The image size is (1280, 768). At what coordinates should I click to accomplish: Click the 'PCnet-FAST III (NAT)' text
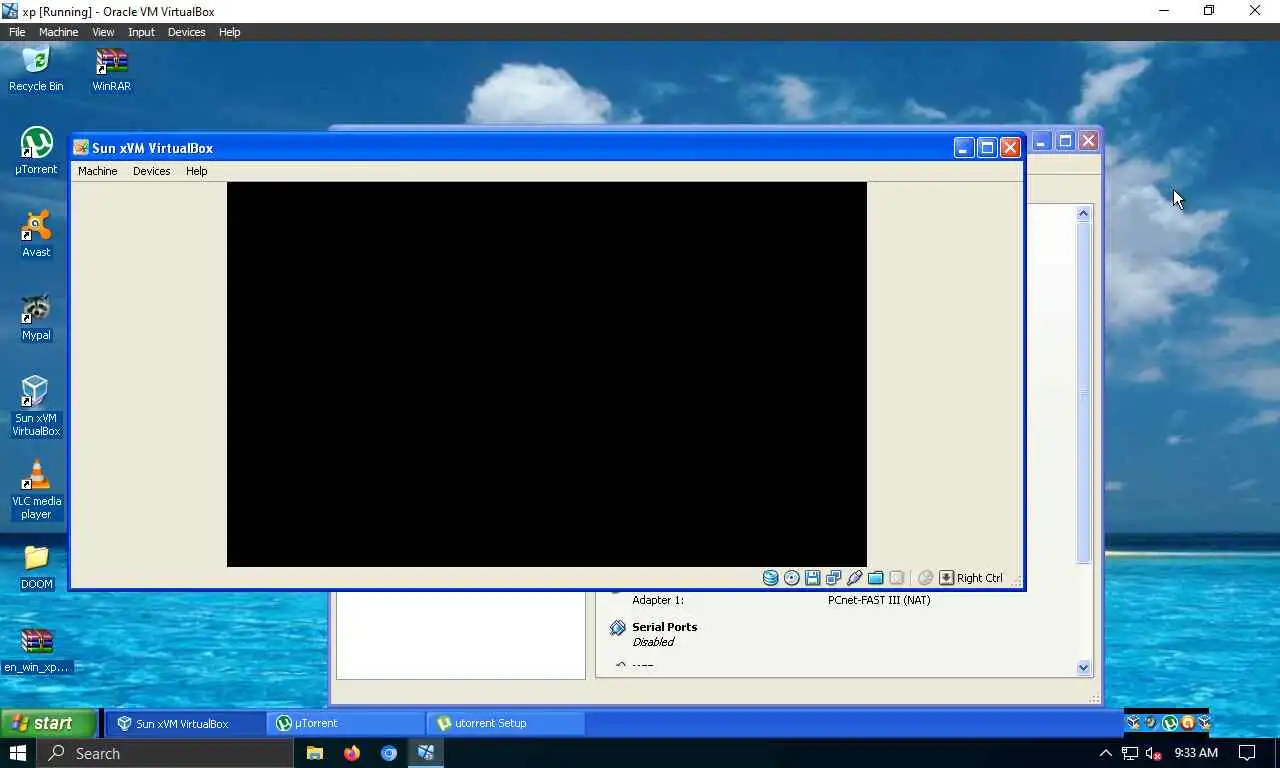point(879,600)
